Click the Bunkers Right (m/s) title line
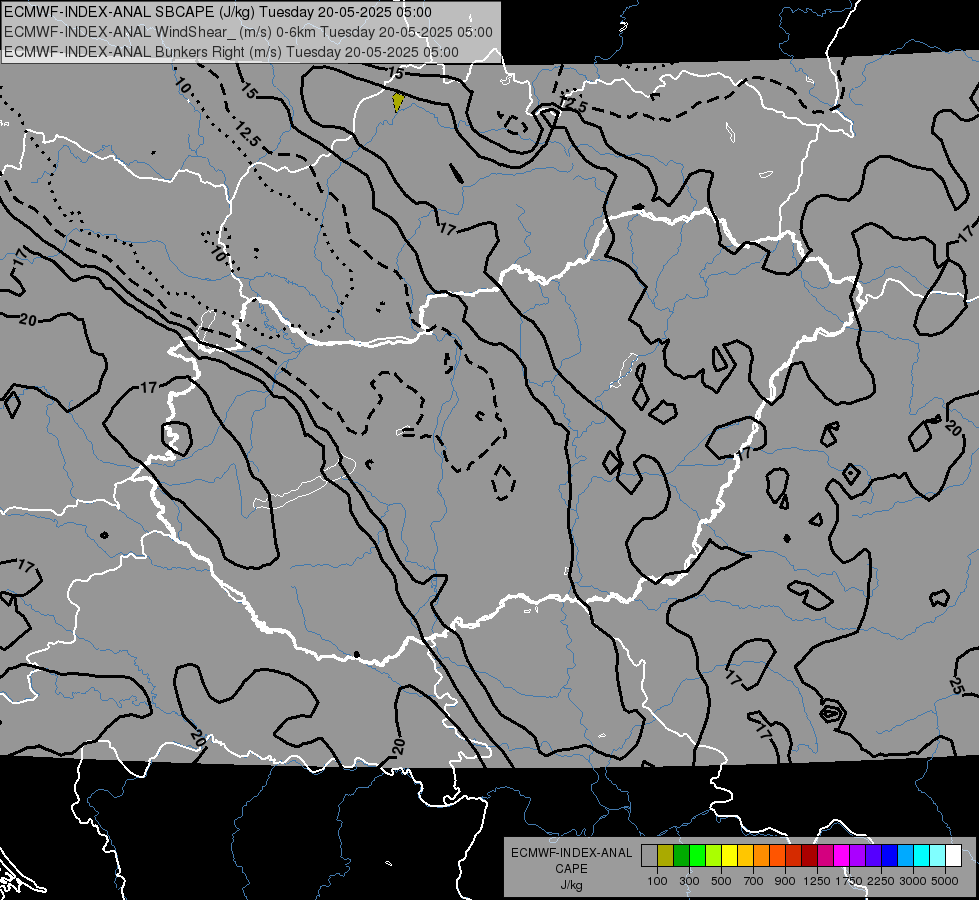Viewport: 979px width, 900px height. (231, 52)
